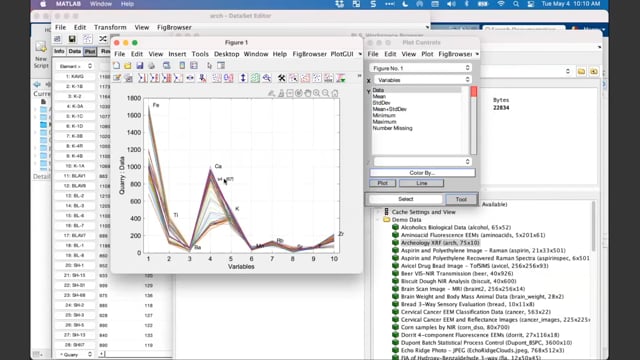Click the last PlotGUI toolbar icon with green arrow
Screen dimensions: 640x360
[341, 78]
